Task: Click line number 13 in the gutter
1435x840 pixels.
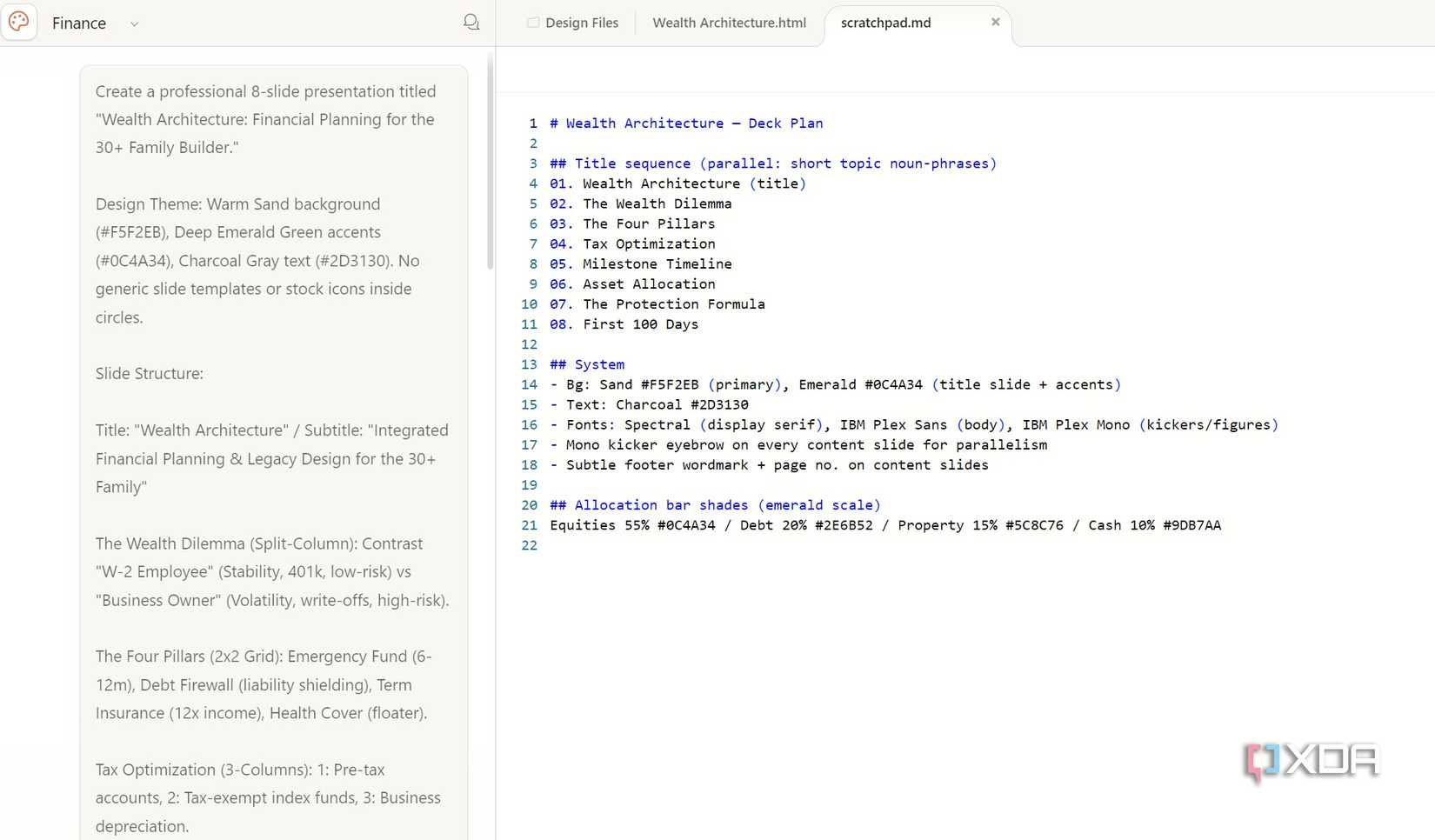Action: point(529,364)
